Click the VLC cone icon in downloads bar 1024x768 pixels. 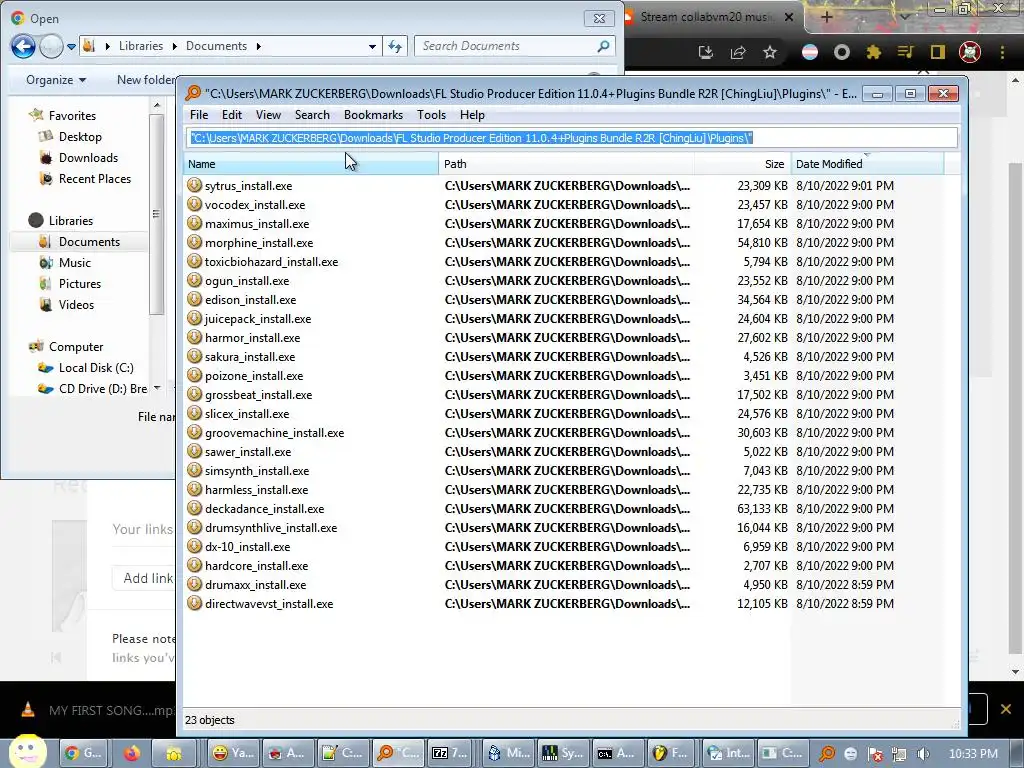[x=28, y=709]
